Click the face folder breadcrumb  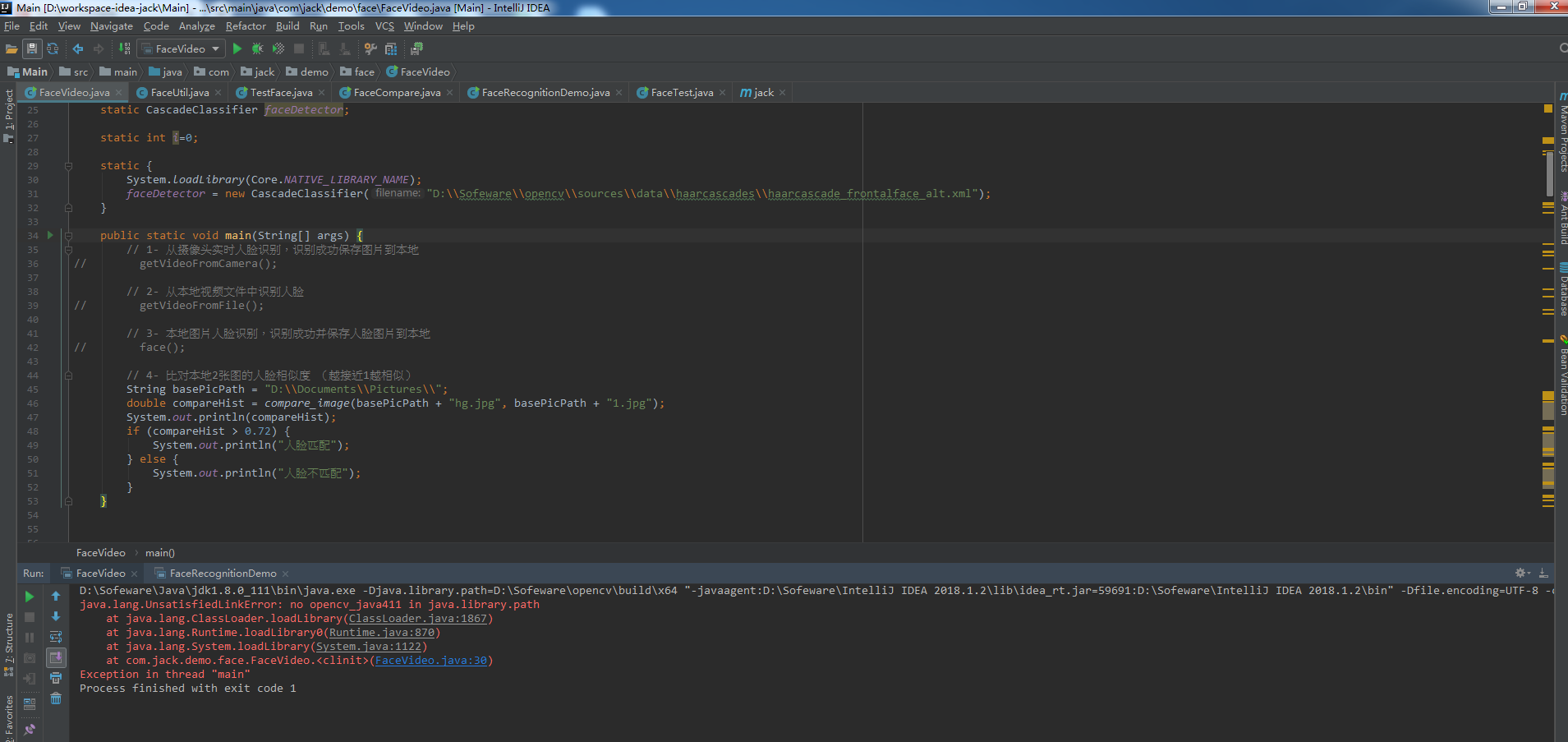[x=357, y=72]
